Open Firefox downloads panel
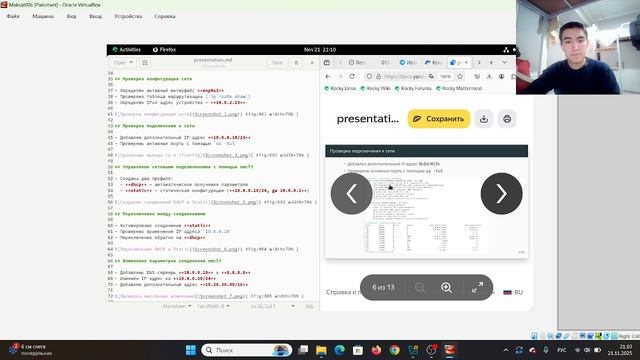Image resolution: width=640 pixels, height=360 pixels. [489, 76]
